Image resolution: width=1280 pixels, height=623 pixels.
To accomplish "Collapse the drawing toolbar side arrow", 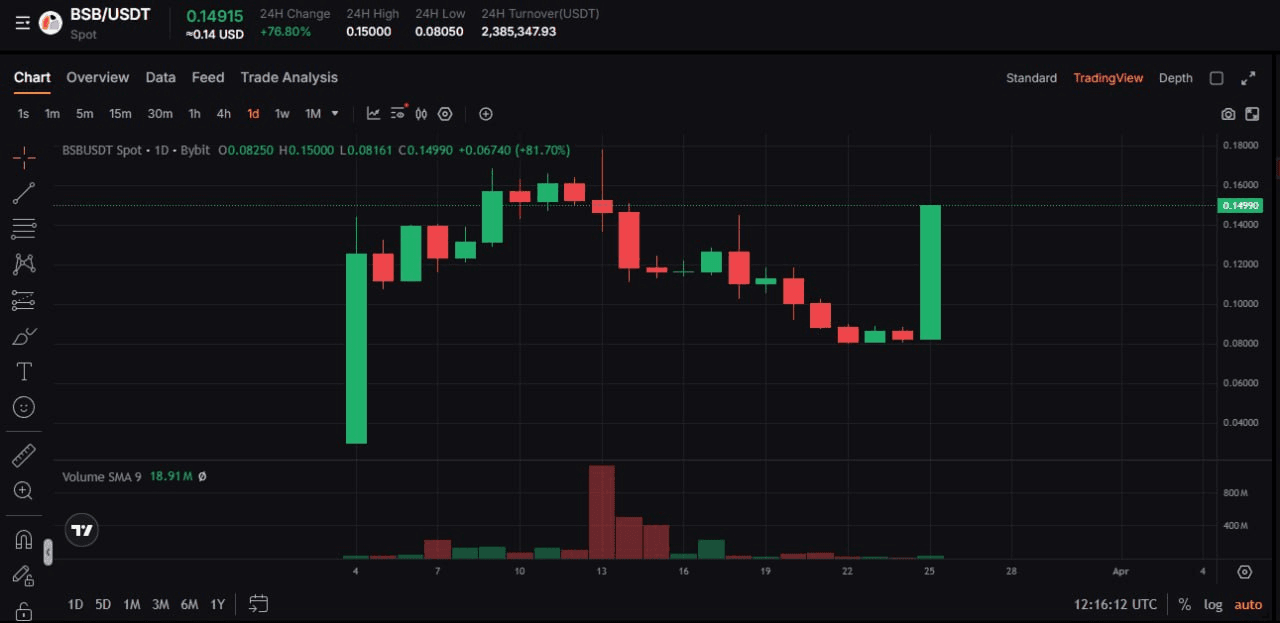I will (48, 551).
